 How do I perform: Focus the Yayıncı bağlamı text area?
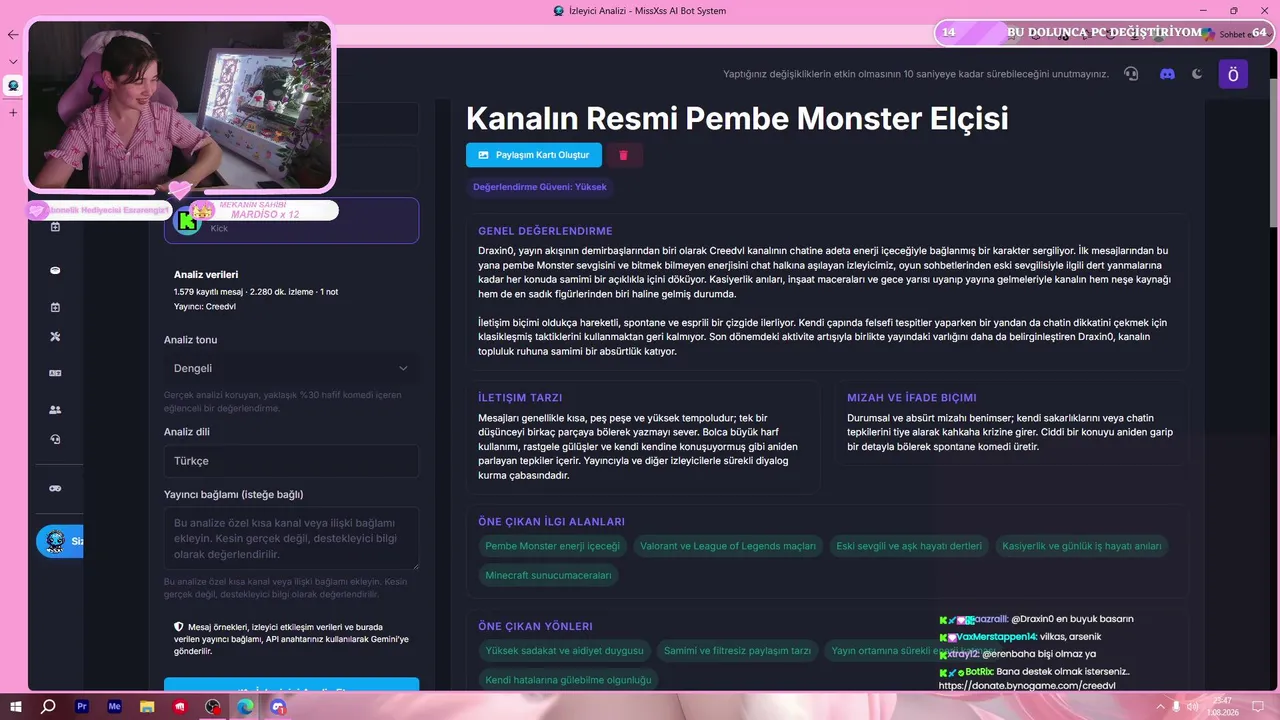291,538
